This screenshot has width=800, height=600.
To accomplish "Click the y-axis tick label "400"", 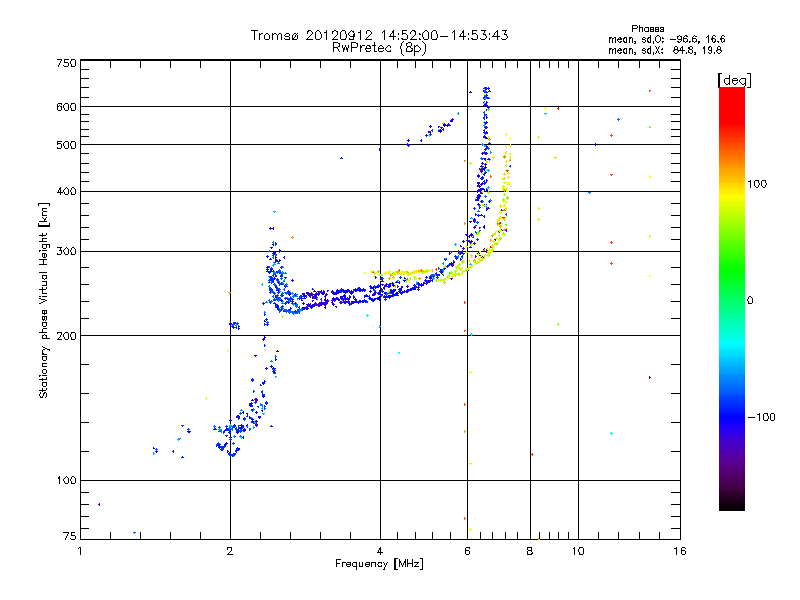I will click(x=67, y=192).
